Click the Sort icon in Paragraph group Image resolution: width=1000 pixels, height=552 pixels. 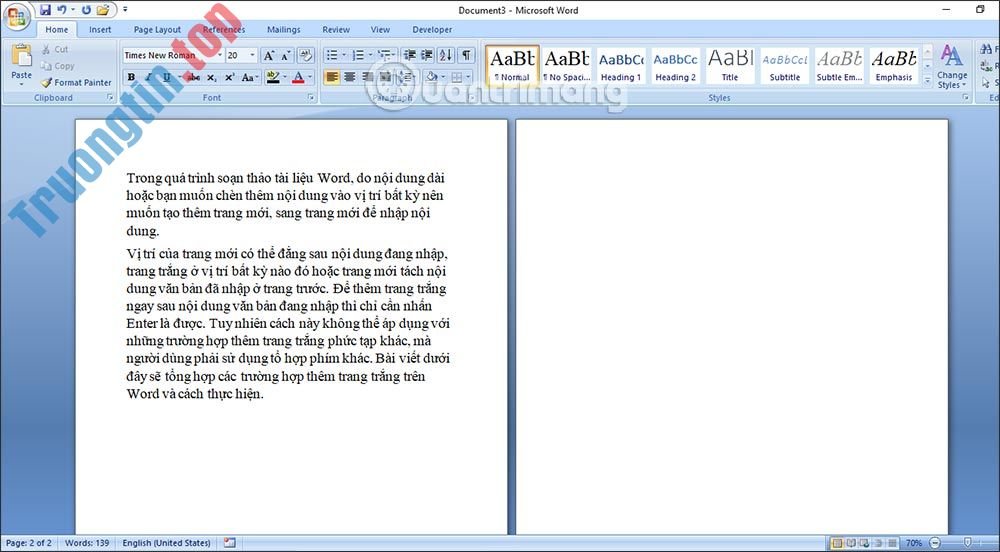coord(445,56)
